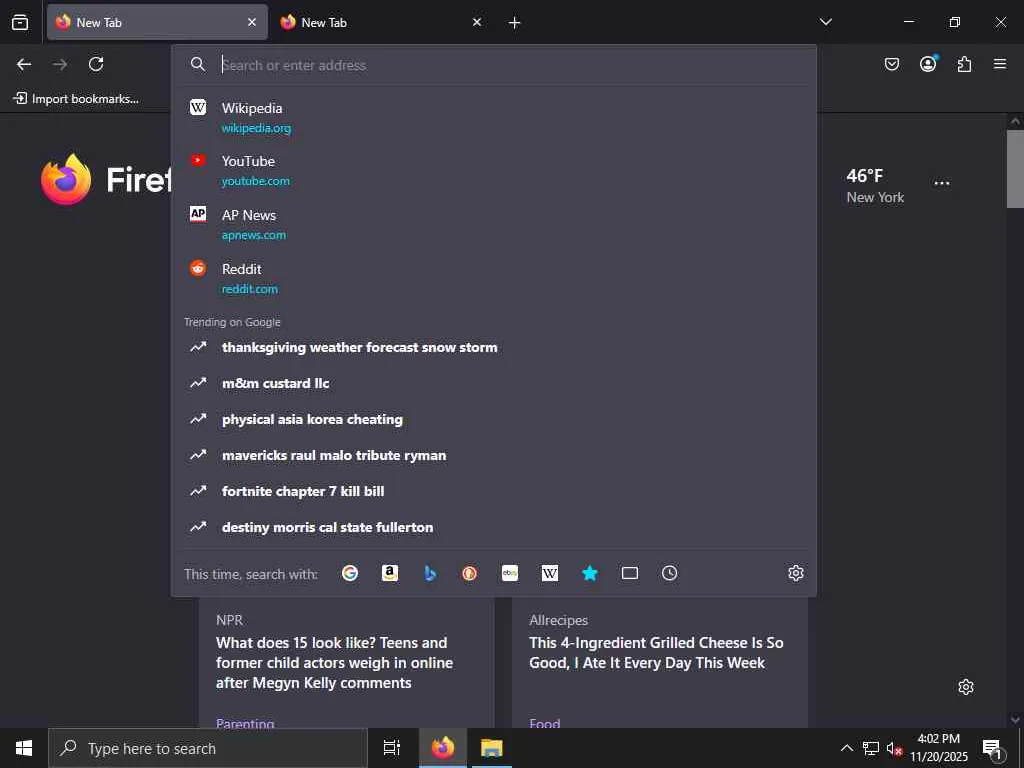Open new tab page customize gear
Image resolution: width=1024 pixels, height=768 pixels.
[966, 687]
